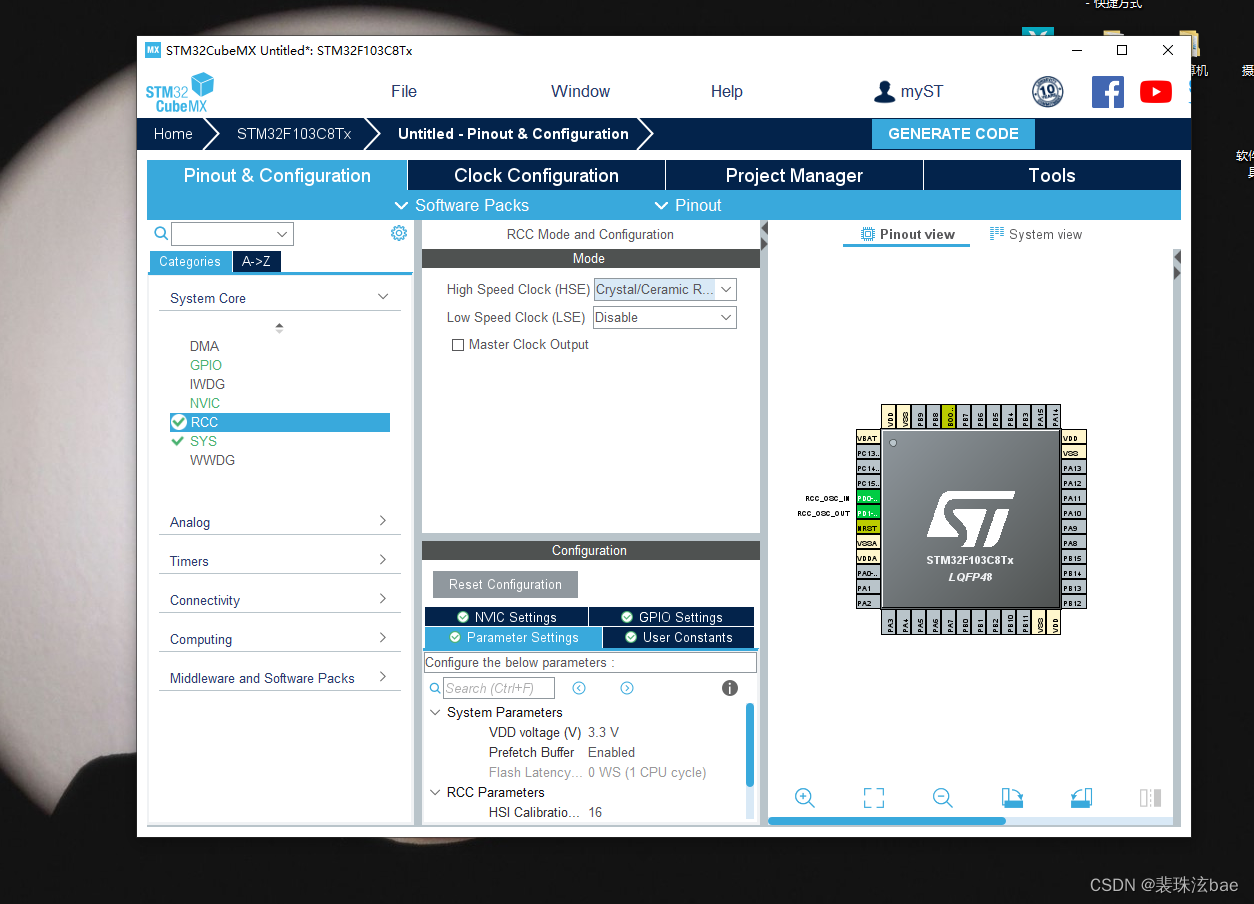Switch to the System view tab
1254x904 pixels.
(1036, 234)
